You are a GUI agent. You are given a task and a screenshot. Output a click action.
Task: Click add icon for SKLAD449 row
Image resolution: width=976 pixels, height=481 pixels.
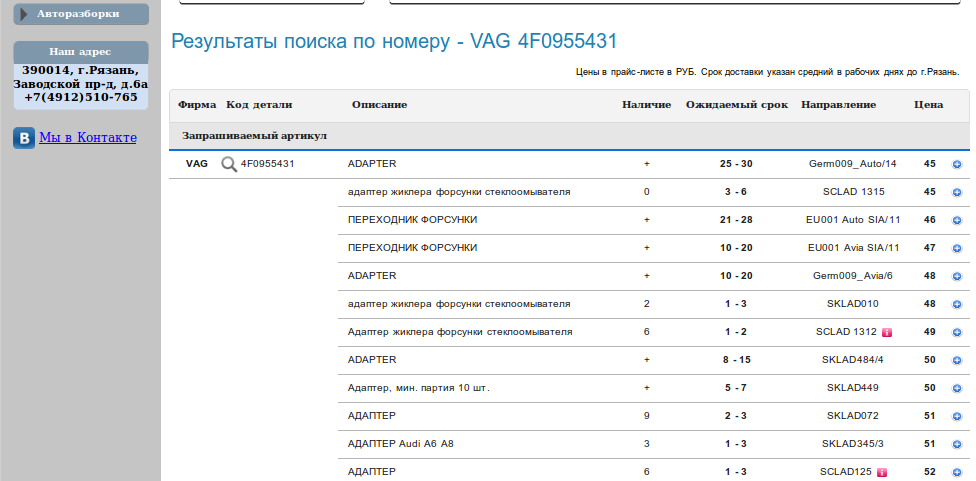coord(957,389)
